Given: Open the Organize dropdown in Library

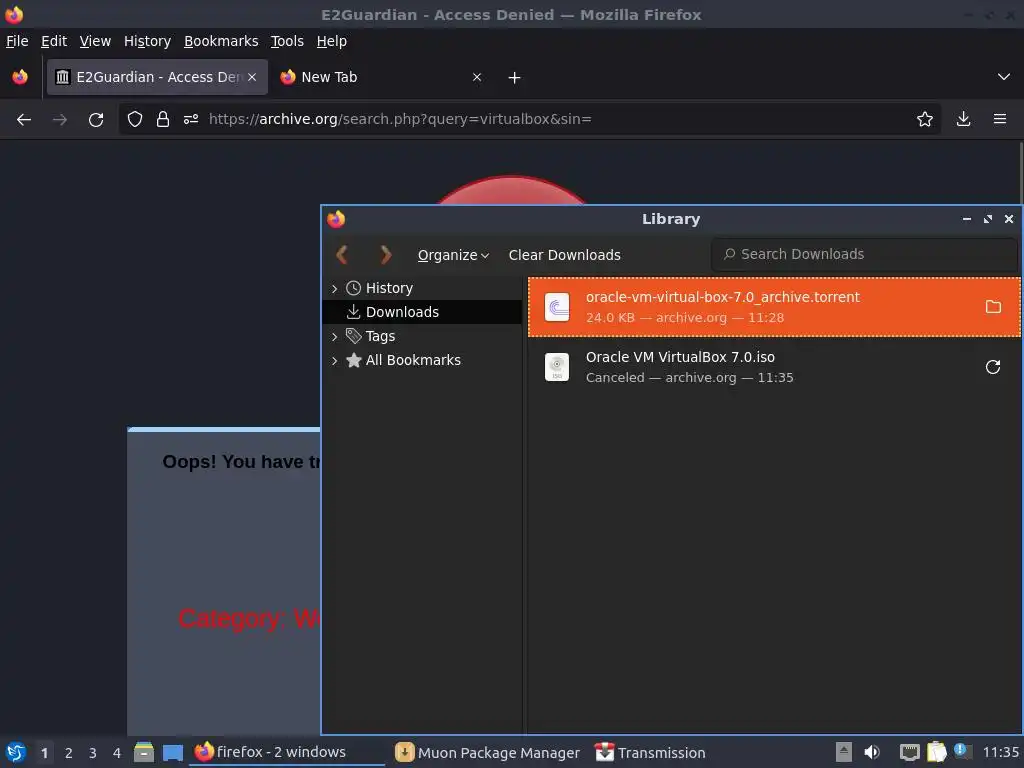Looking at the screenshot, I should pyautogui.click(x=453, y=255).
